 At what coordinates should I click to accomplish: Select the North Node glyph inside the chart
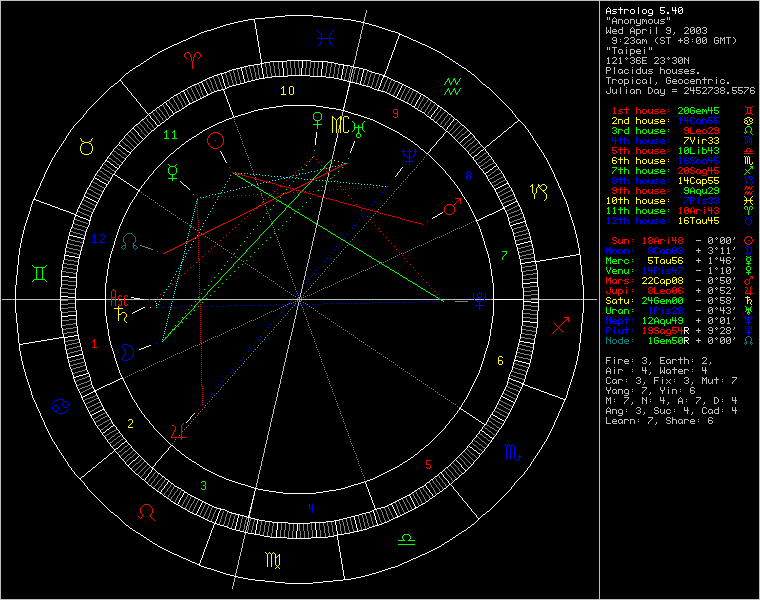(131, 241)
